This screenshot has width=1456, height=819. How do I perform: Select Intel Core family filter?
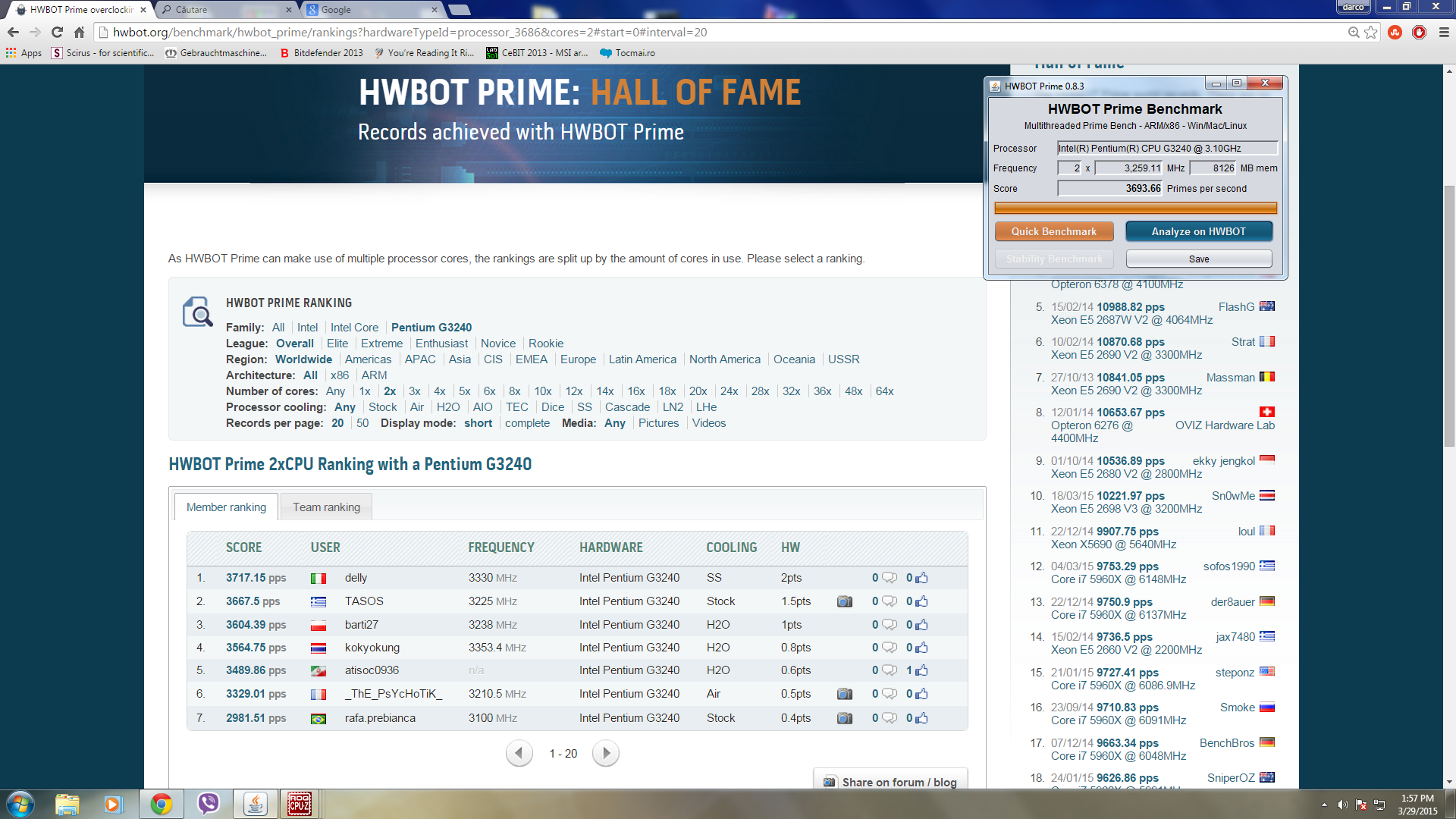coord(354,328)
